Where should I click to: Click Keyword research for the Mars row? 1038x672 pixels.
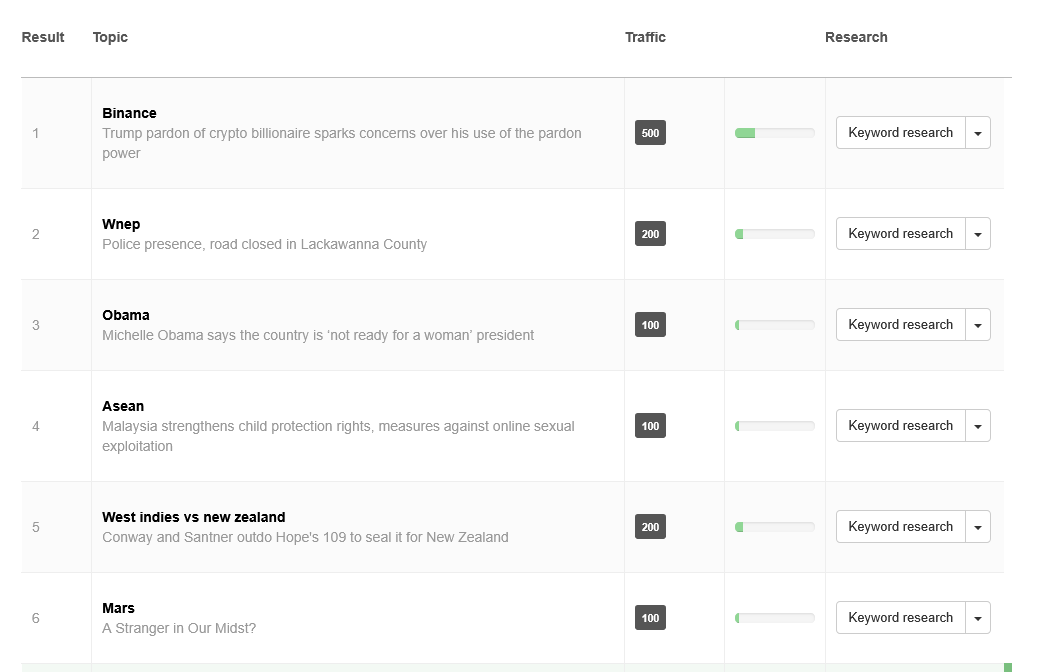pyautogui.click(x=900, y=618)
